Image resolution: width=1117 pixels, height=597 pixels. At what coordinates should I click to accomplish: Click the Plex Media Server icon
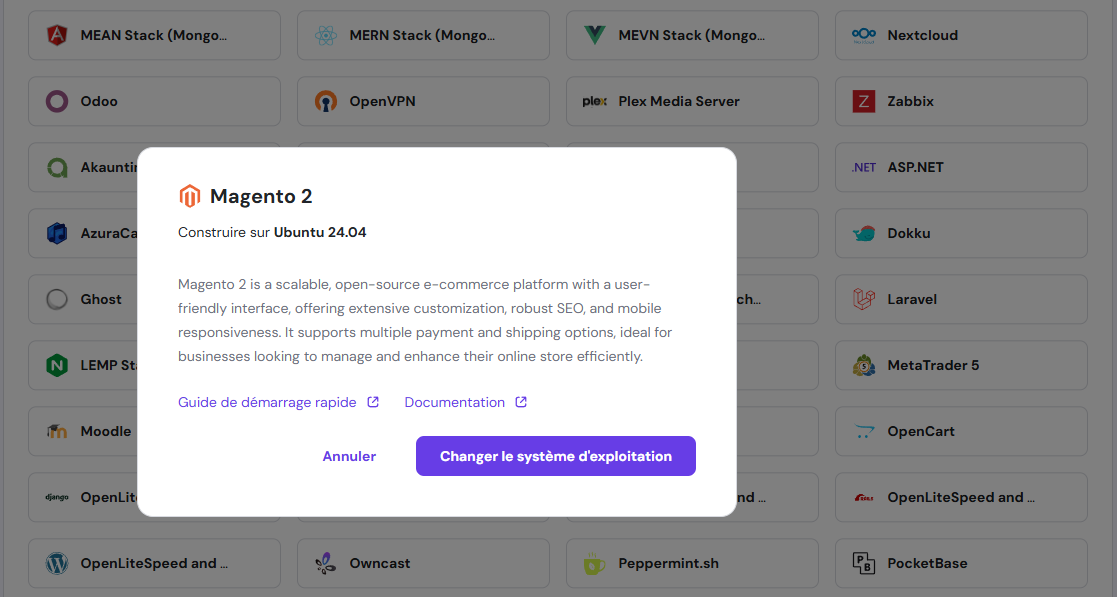pyautogui.click(x=593, y=101)
